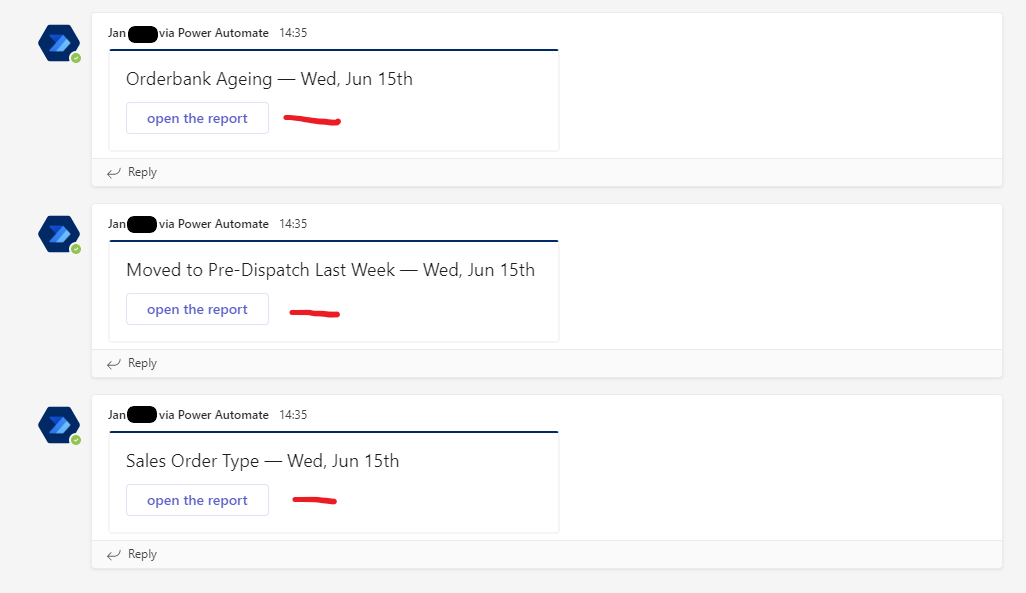Viewport: 1026px width, 593px height.
Task: Reply to the Orderbank Ageing message
Action: click(142, 172)
